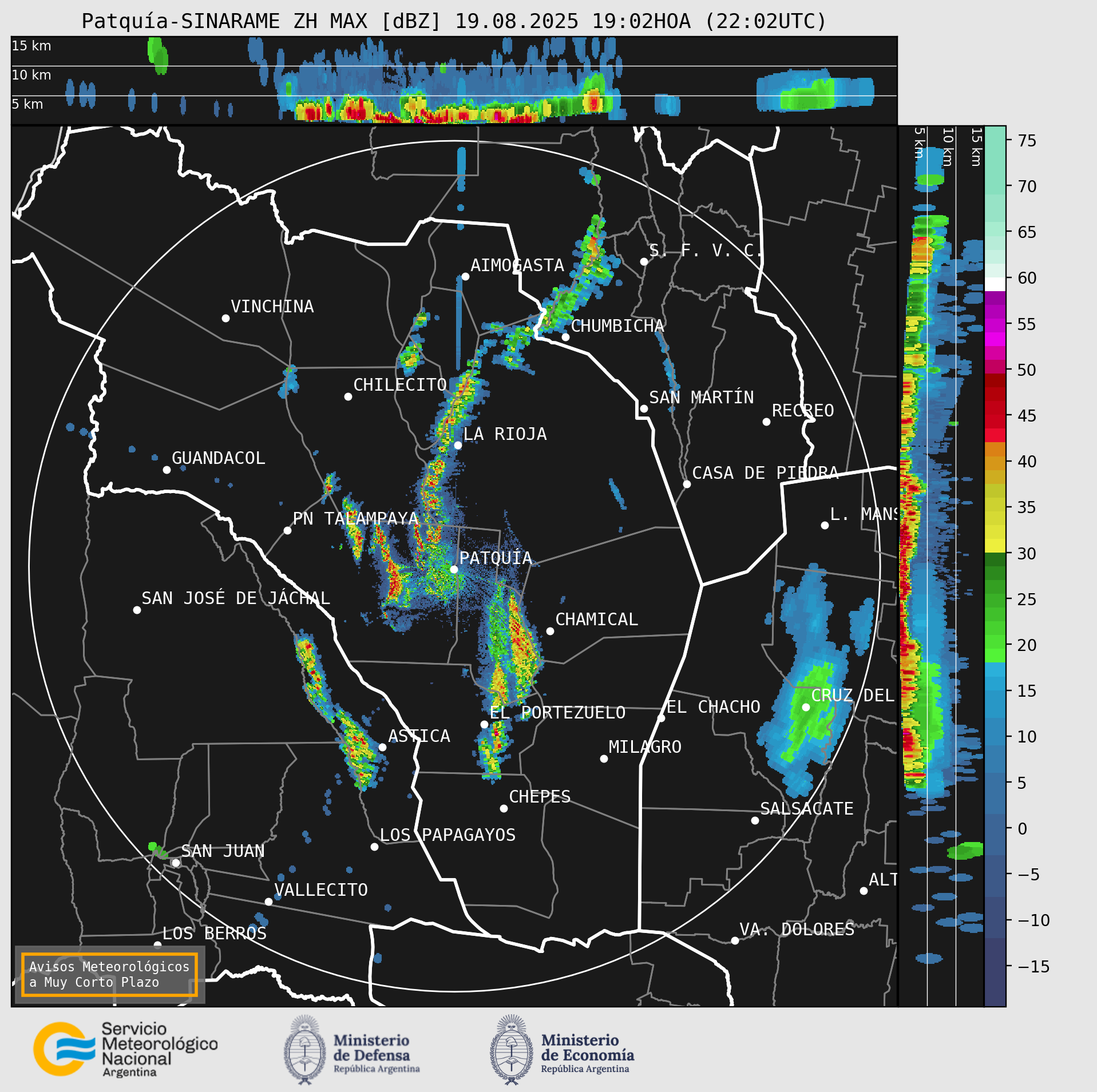
Task: Click the white dot marking Patquía
Action: [x=454, y=569]
